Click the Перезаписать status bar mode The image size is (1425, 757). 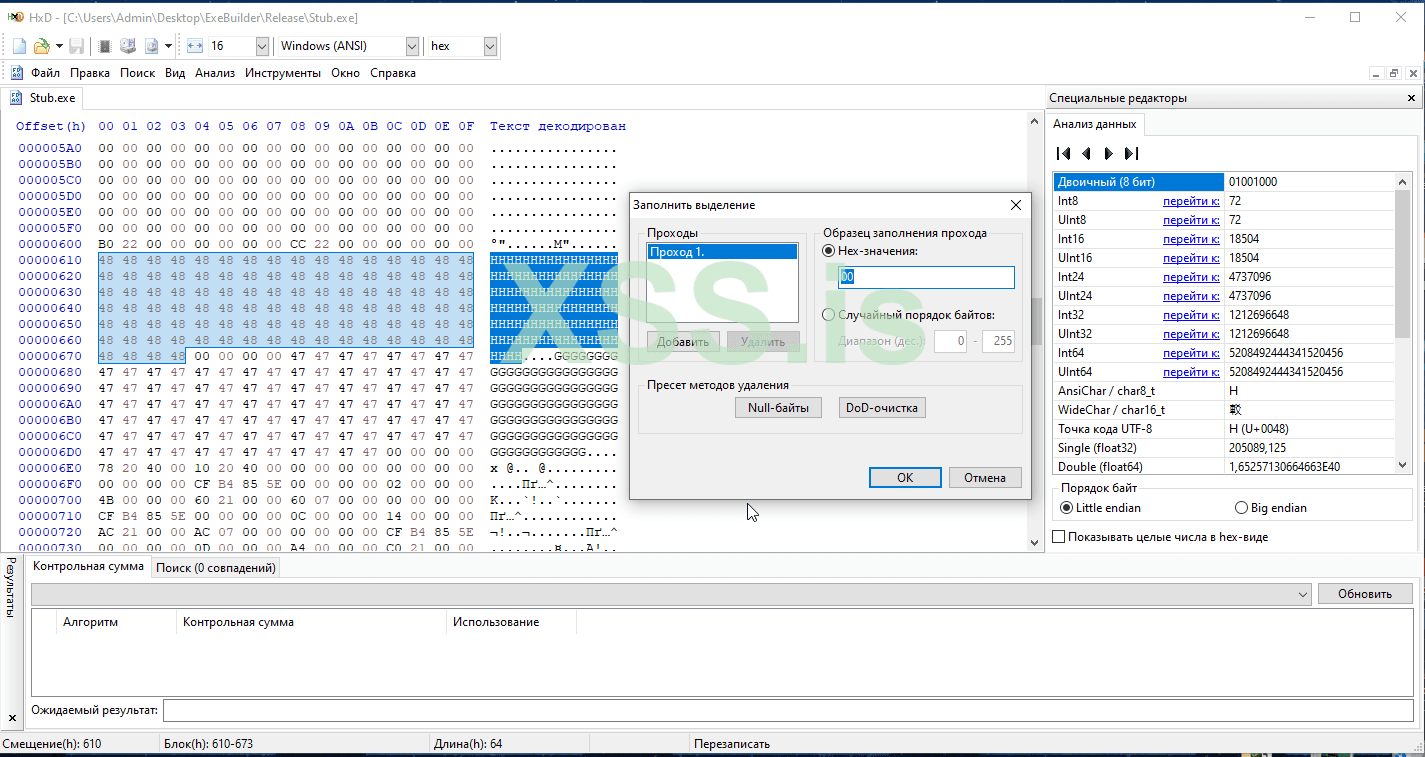(x=732, y=744)
